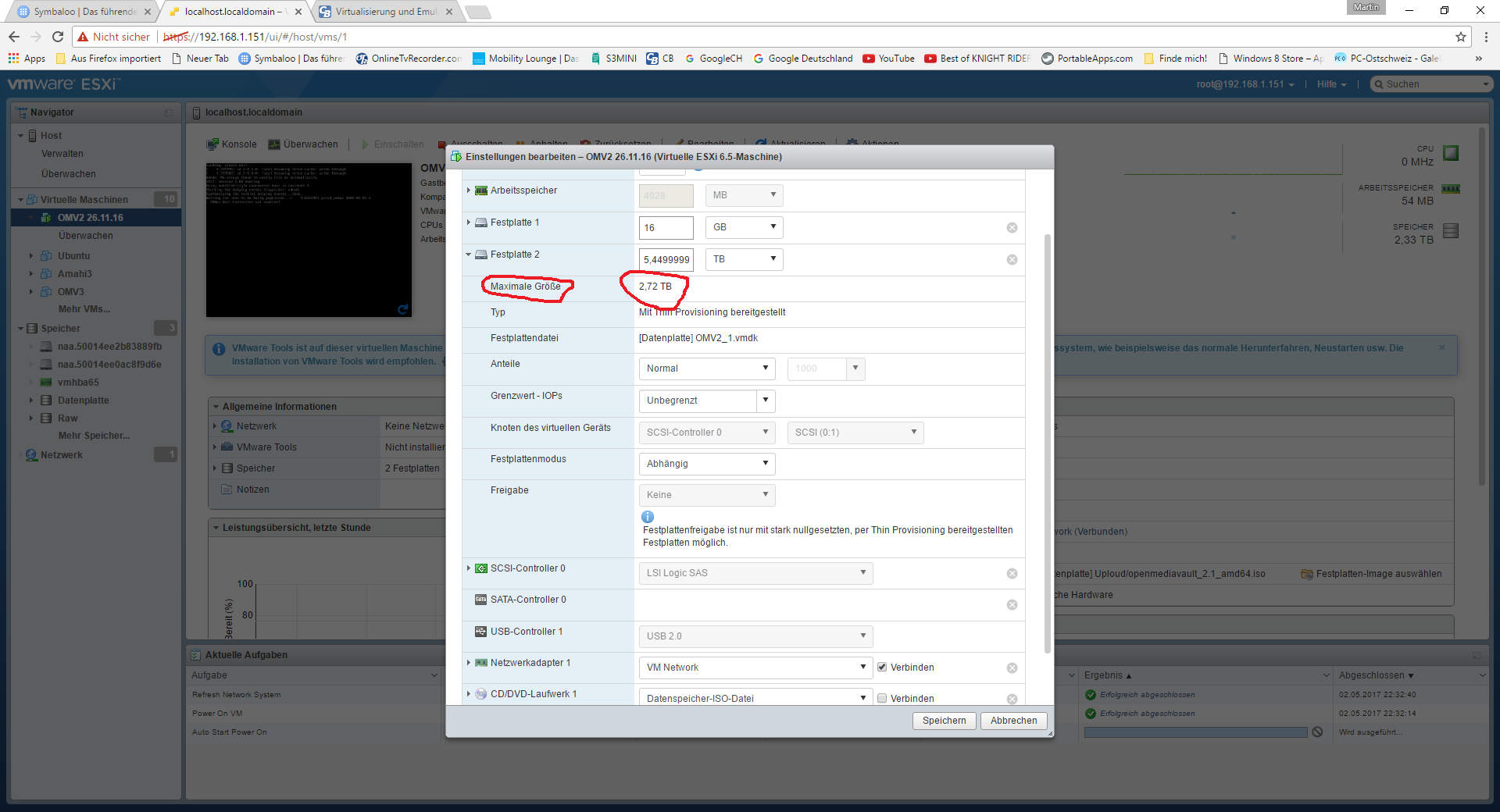Open the Festplatte 1 unit dropdown (GB)
The width and height of the screenshot is (1500, 812).
point(744,227)
